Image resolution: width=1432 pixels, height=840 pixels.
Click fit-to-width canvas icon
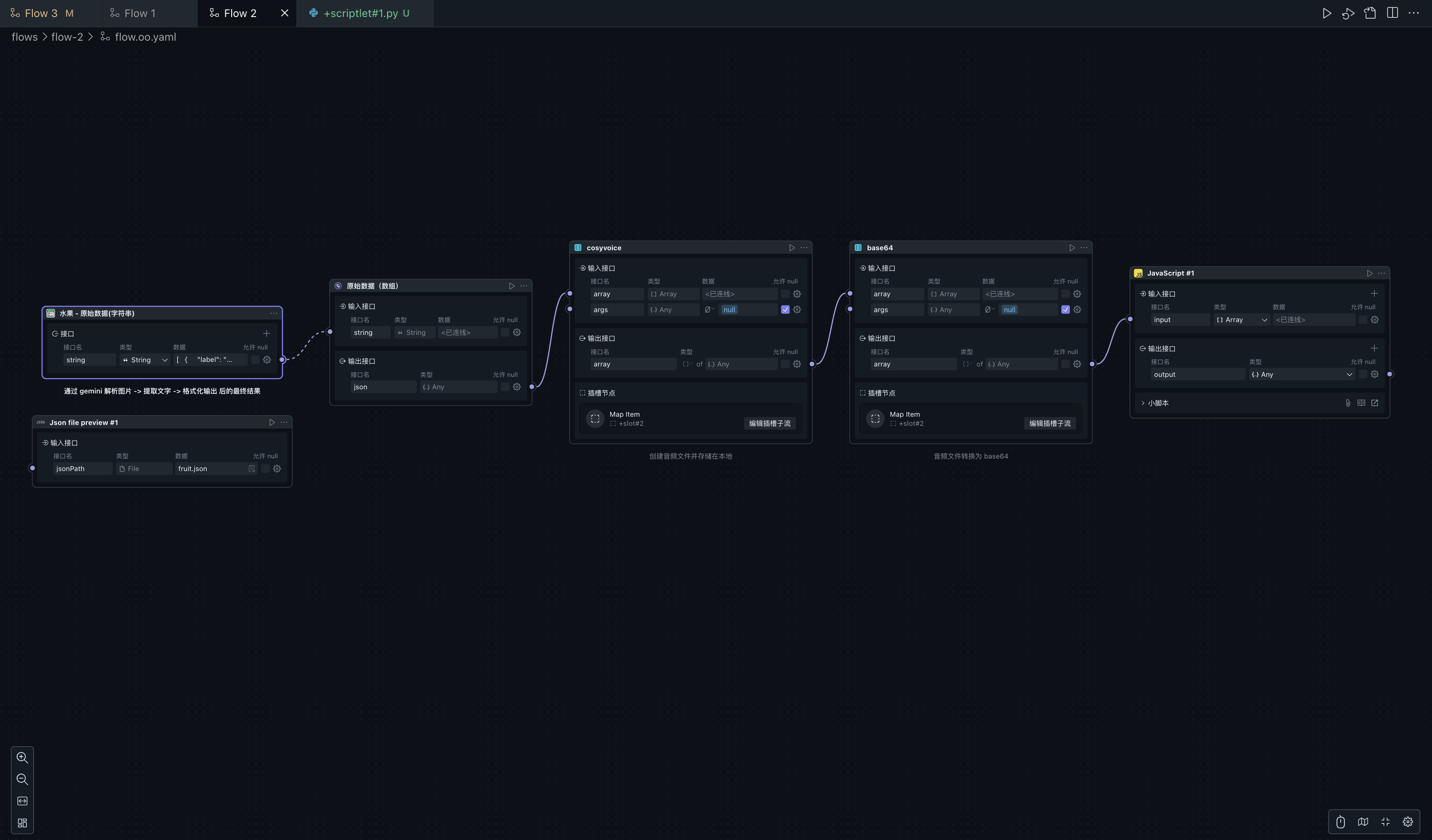point(22,801)
